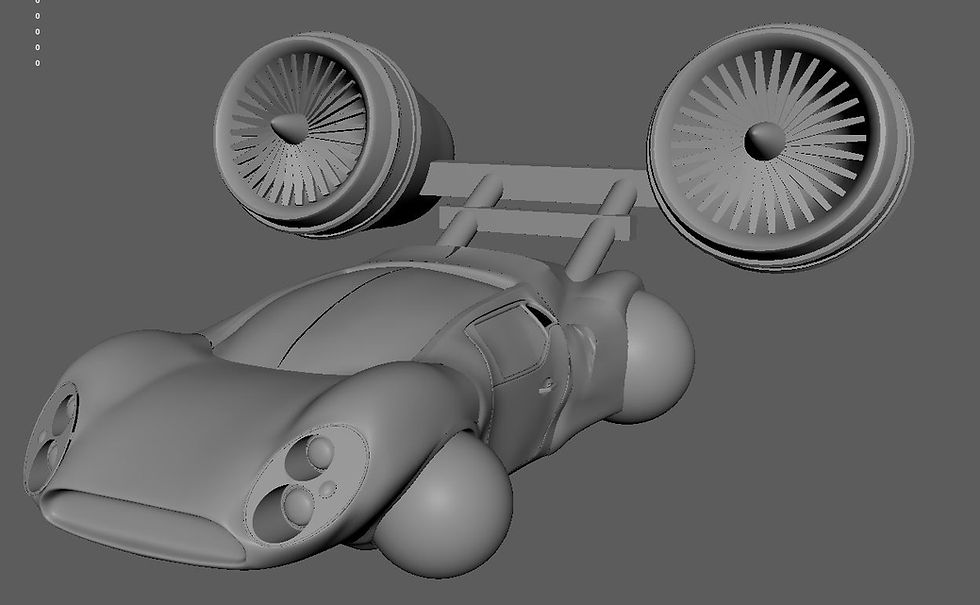Pick the nose cone of the smaller turbine
The height and width of the screenshot is (605, 980).
click(288, 128)
